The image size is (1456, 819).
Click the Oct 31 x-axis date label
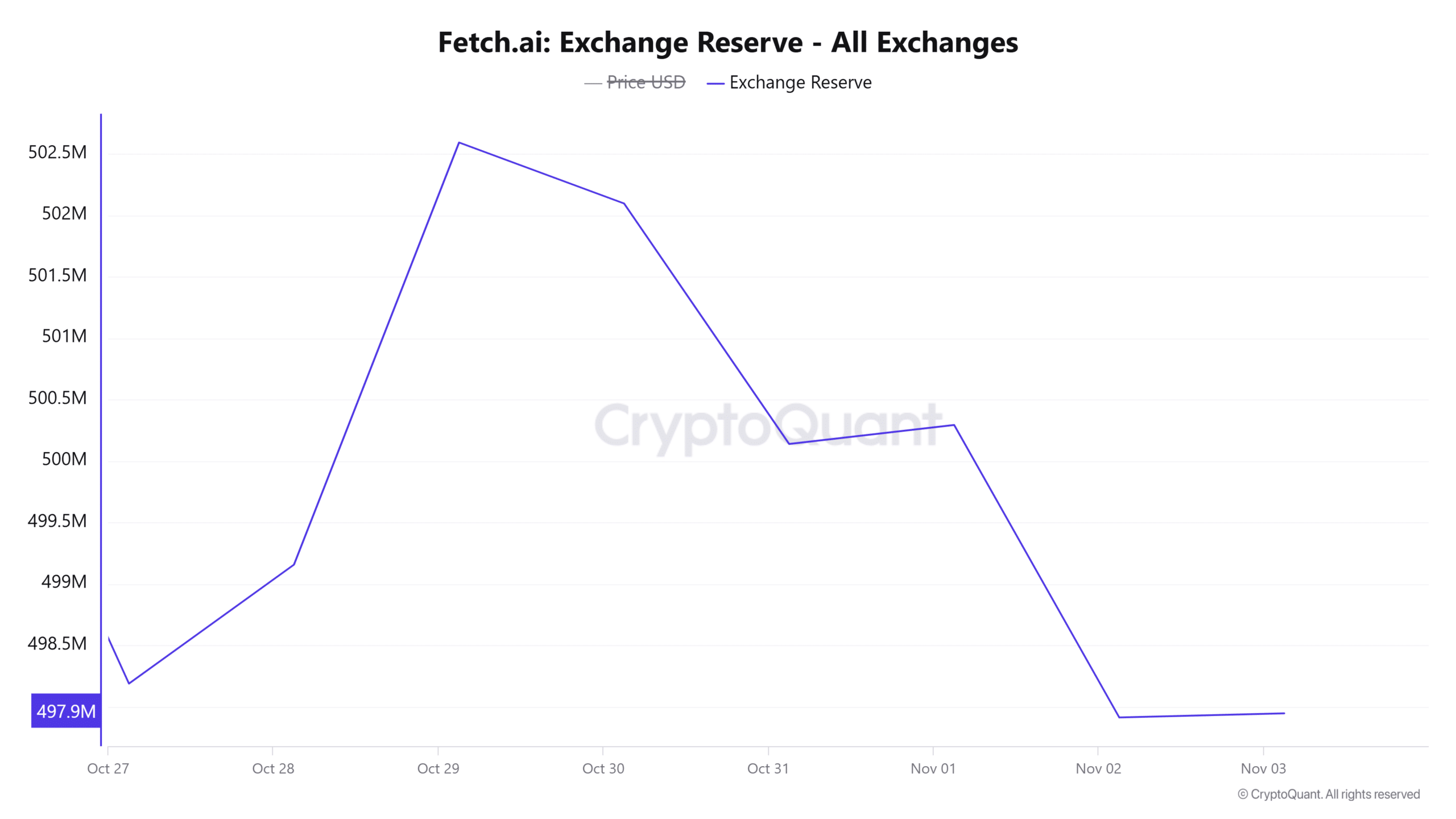coord(768,769)
